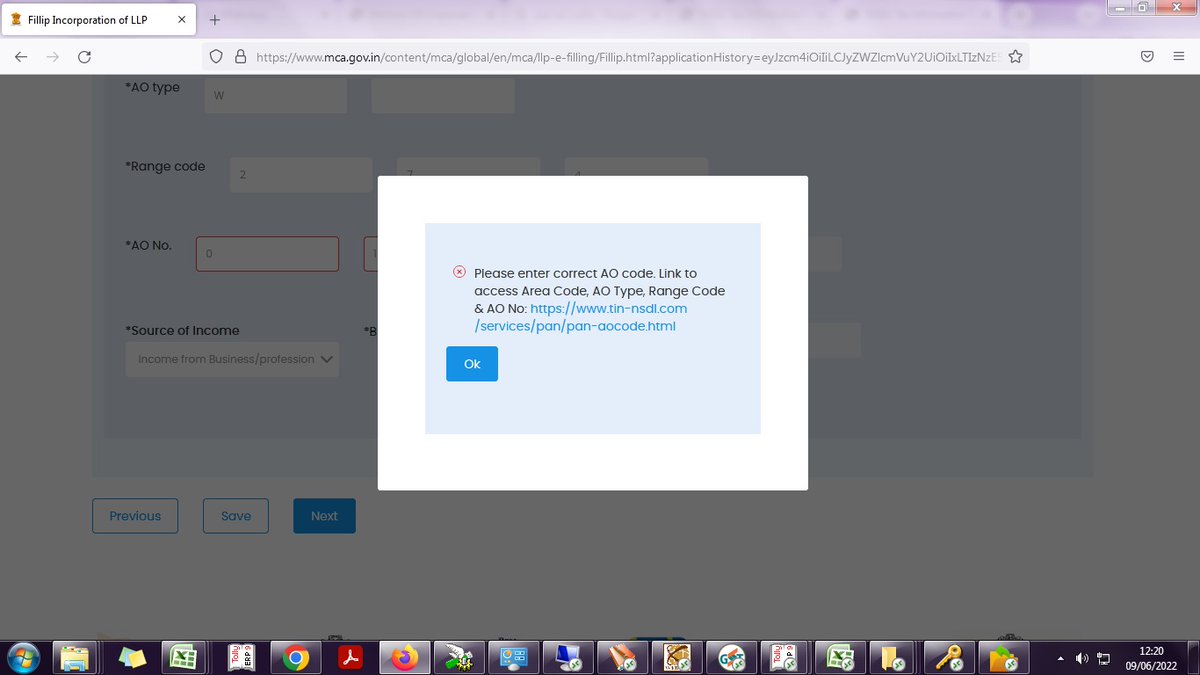Open the Source of Income dropdown
Screen dimensions: 1200x675
pyautogui.click(x=232, y=359)
